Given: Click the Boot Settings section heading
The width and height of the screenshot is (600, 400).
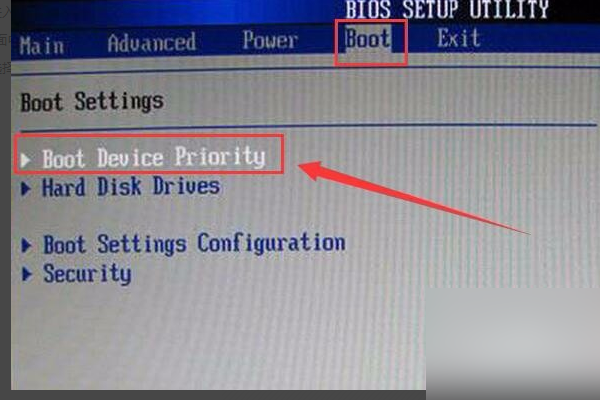Looking at the screenshot, I should coord(92,102).
